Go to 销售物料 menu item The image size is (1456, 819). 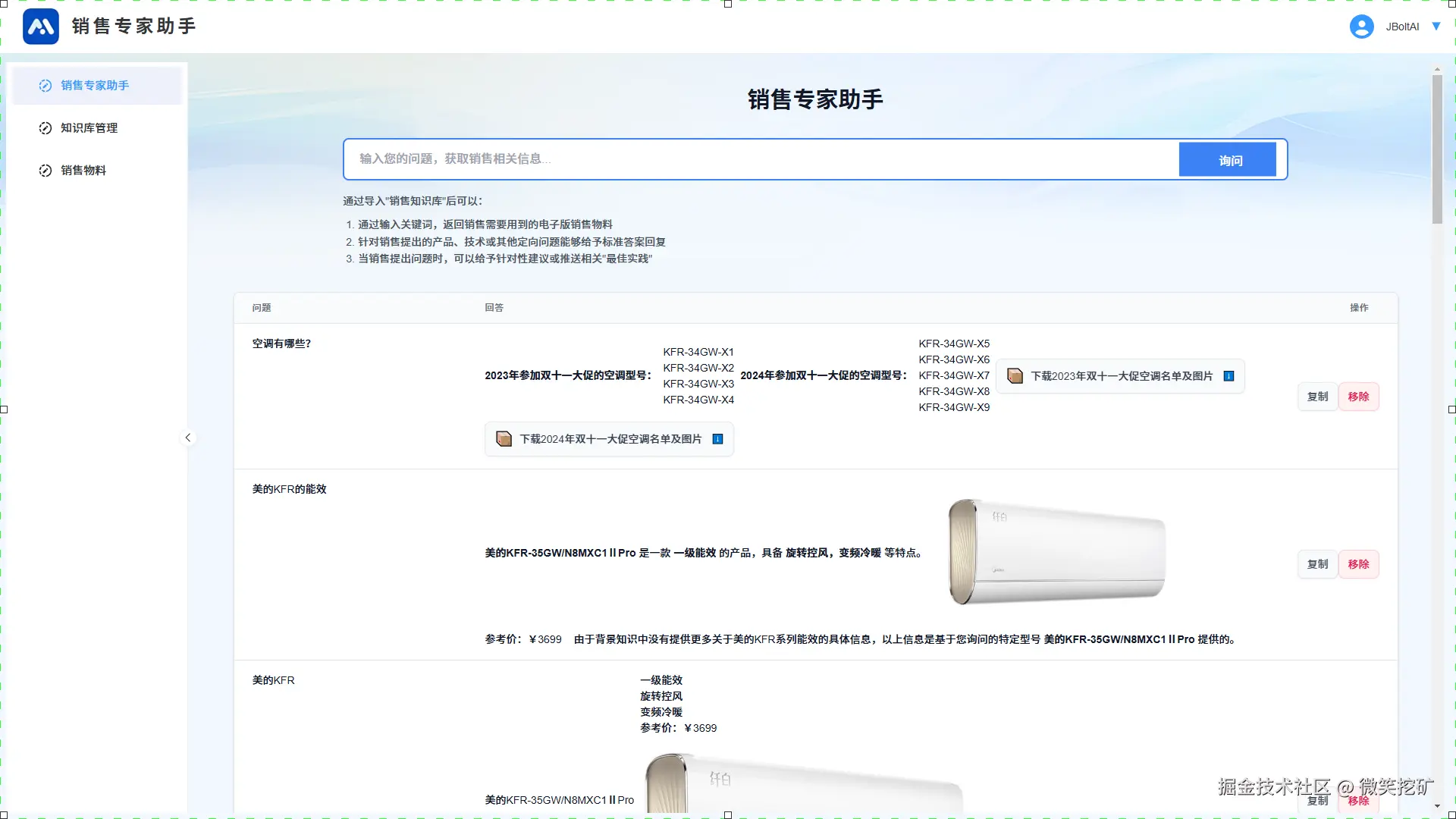click(83, 171)
